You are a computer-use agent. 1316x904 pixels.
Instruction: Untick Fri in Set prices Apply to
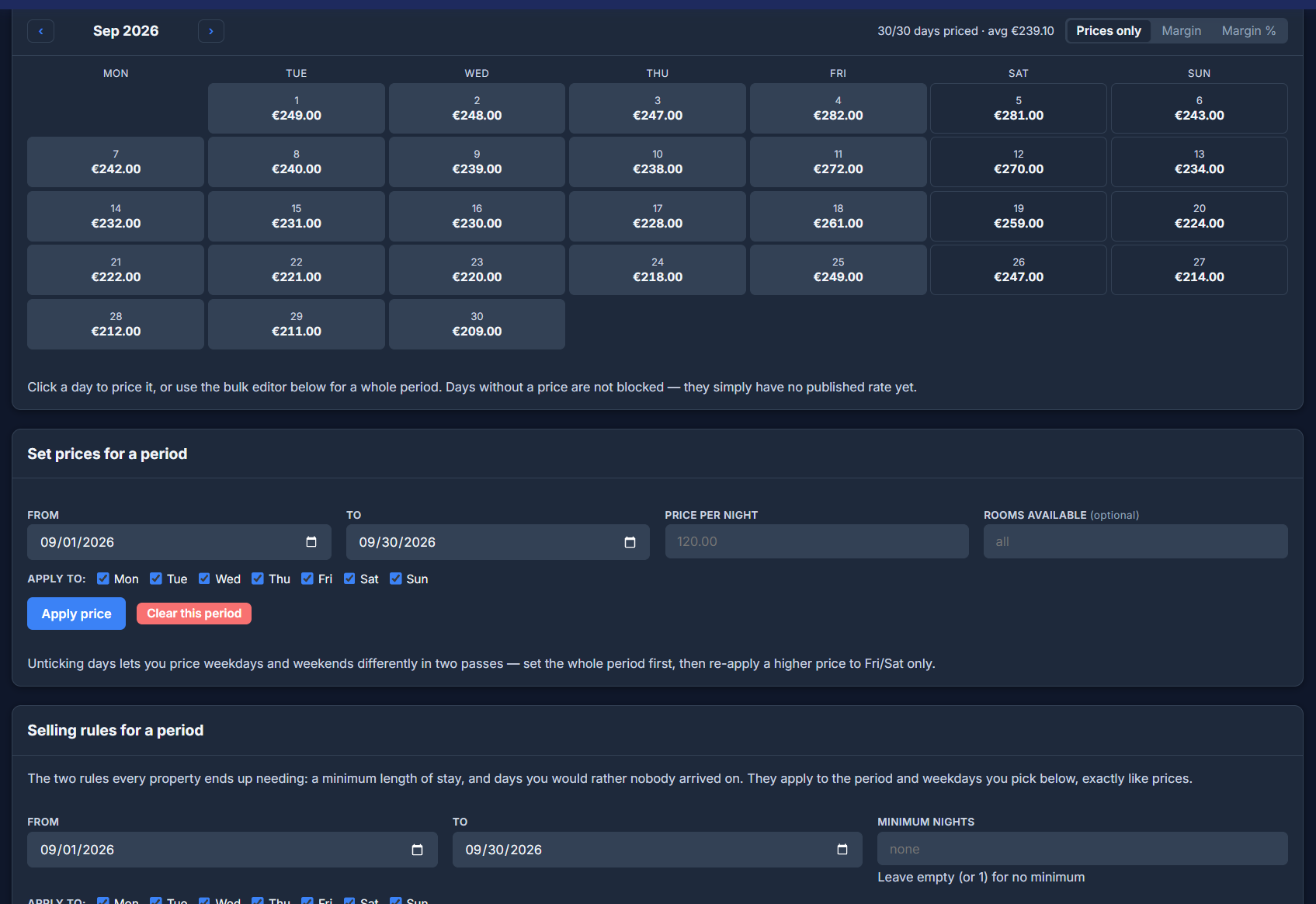click(307, 579)
